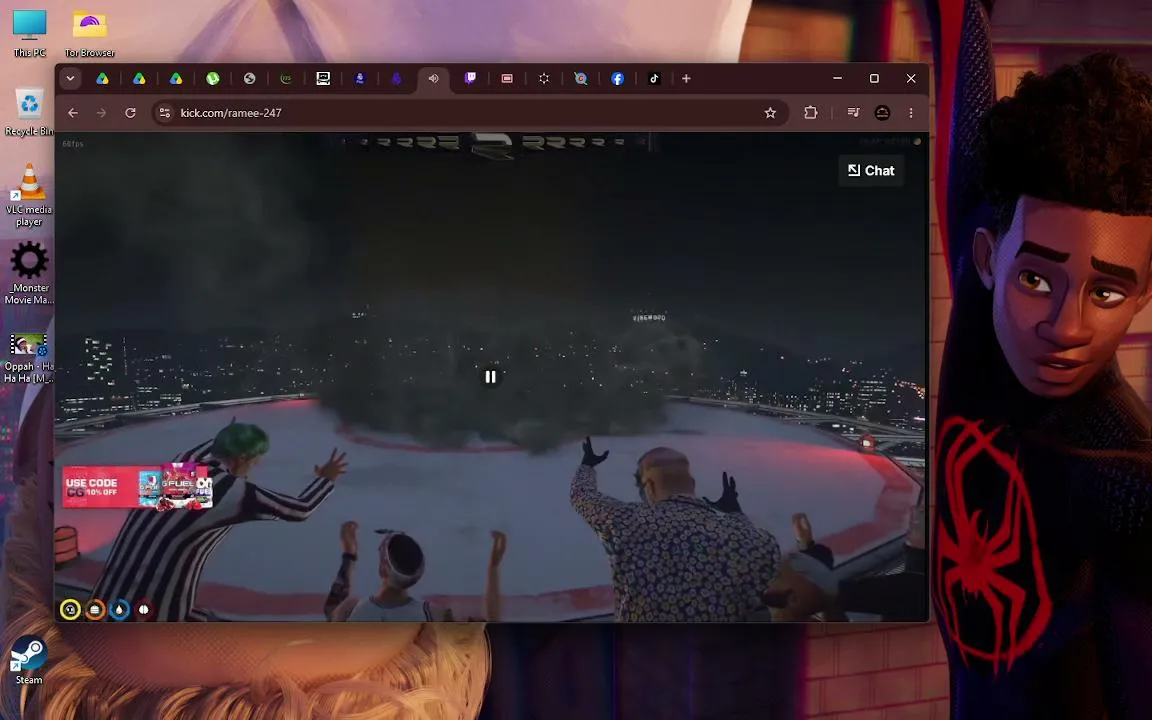Open This PC on the desktop
The height and width of the screenshot is (720, 1152).
pos(29,33)
